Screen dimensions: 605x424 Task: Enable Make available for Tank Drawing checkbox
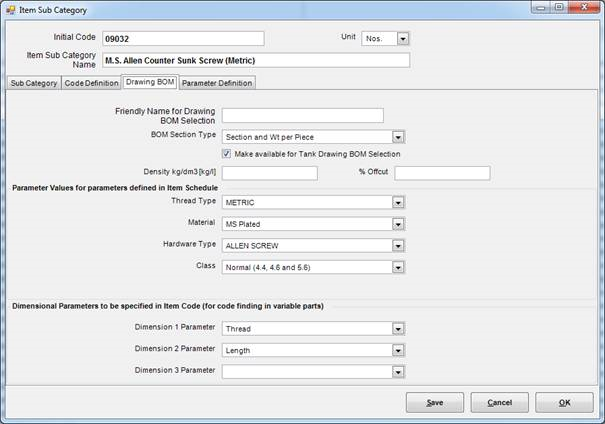(x=227, y=154)
